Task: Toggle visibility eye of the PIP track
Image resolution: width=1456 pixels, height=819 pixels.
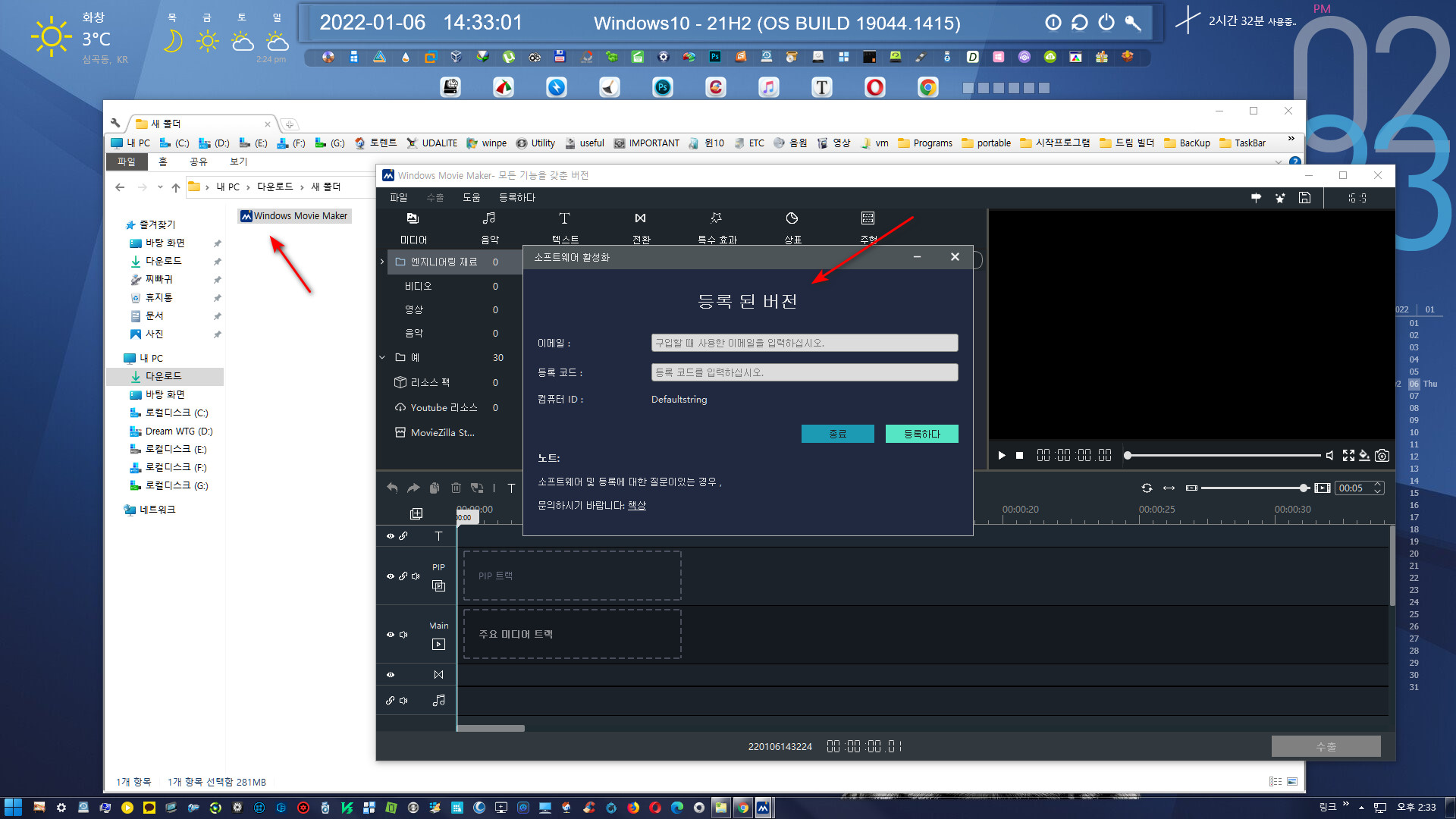Action: click(391, 576)
